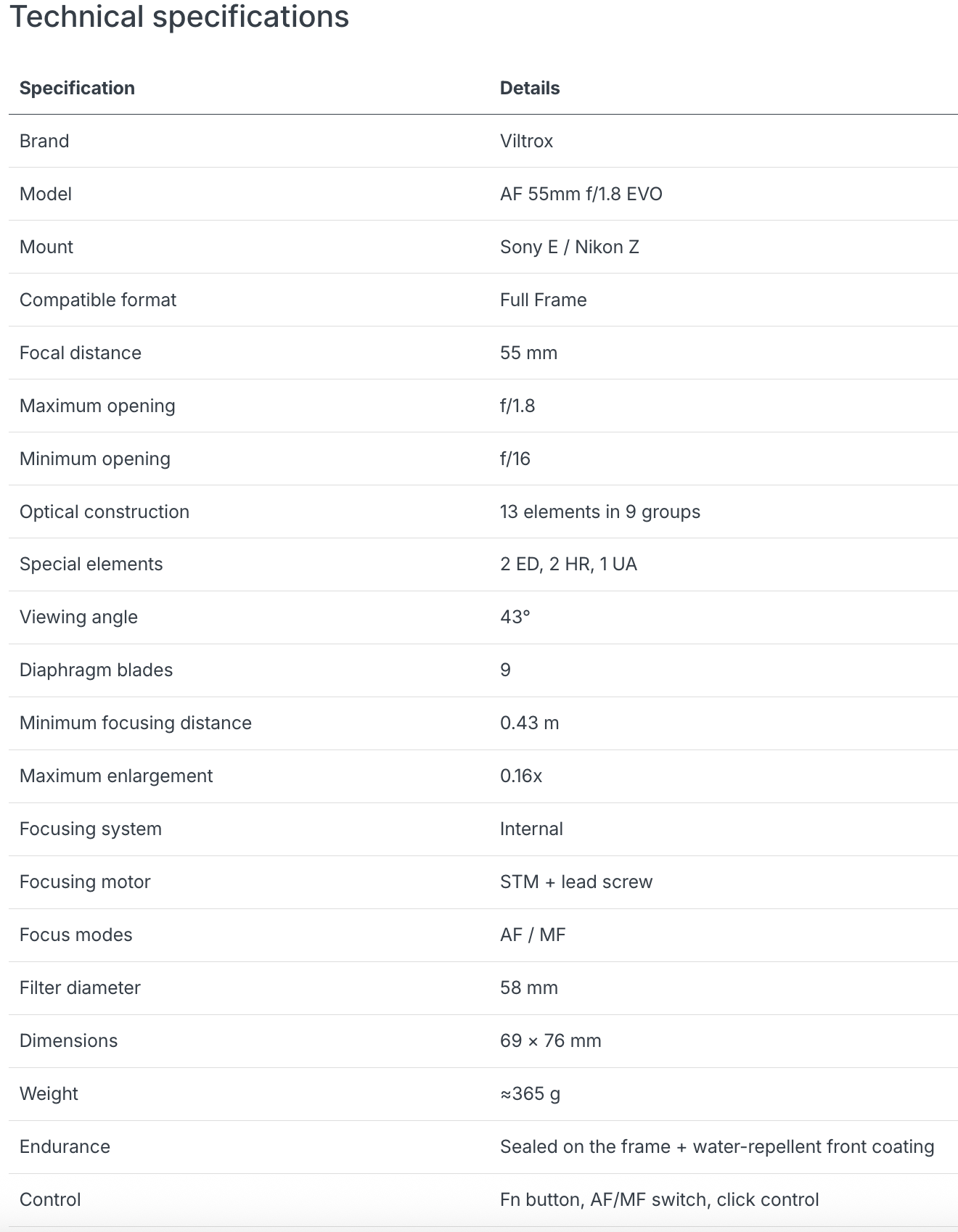Click the Specification column header
958x1232 pixels.
[77, 88]
